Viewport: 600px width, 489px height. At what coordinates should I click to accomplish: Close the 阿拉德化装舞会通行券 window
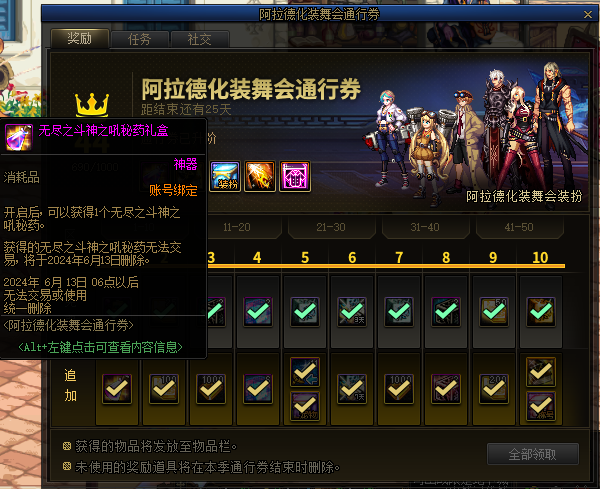[x=588, y=15]
